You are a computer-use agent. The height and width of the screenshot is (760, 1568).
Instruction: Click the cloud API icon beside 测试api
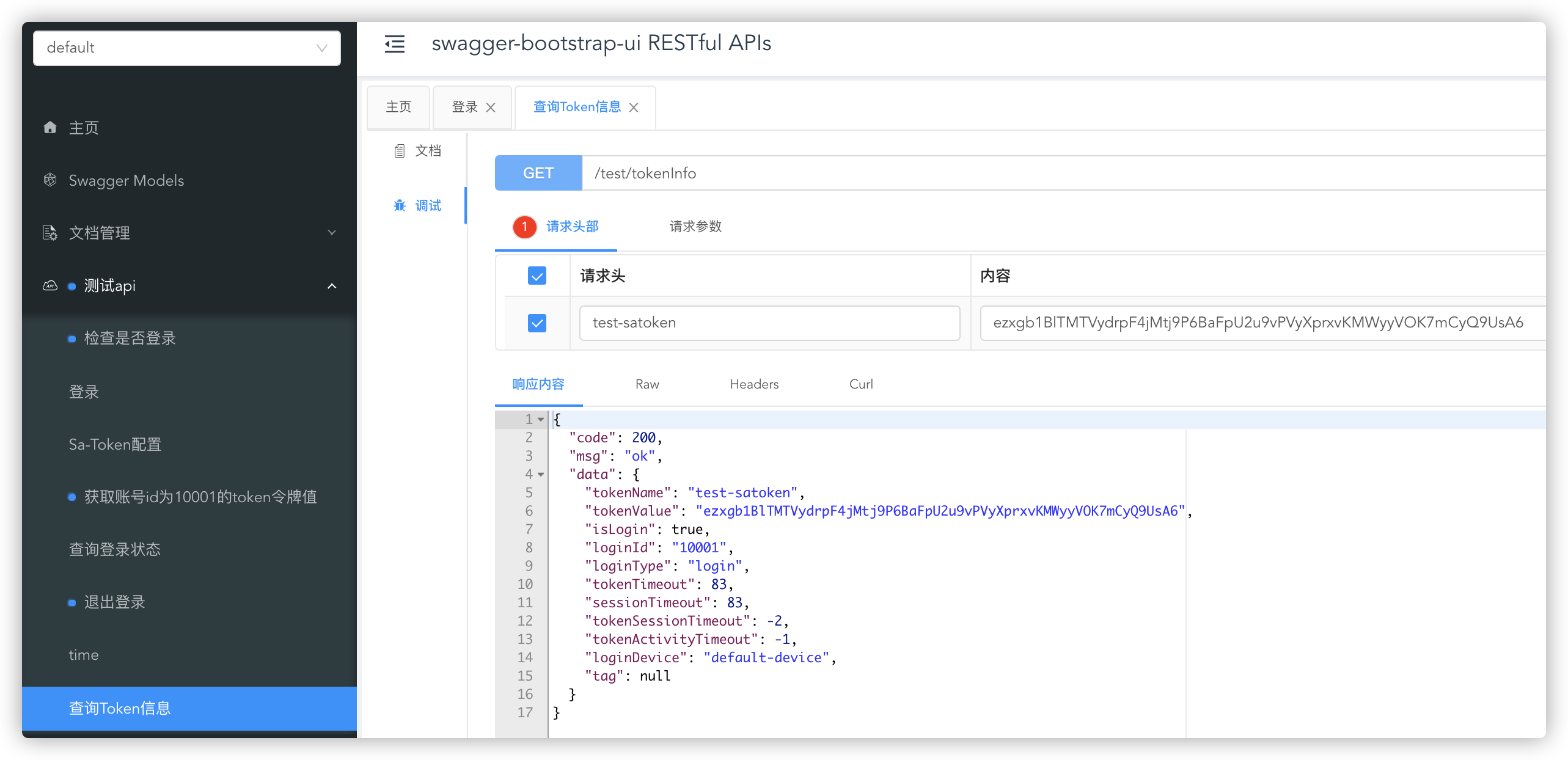pyautogui.click(x=49, y=286)
